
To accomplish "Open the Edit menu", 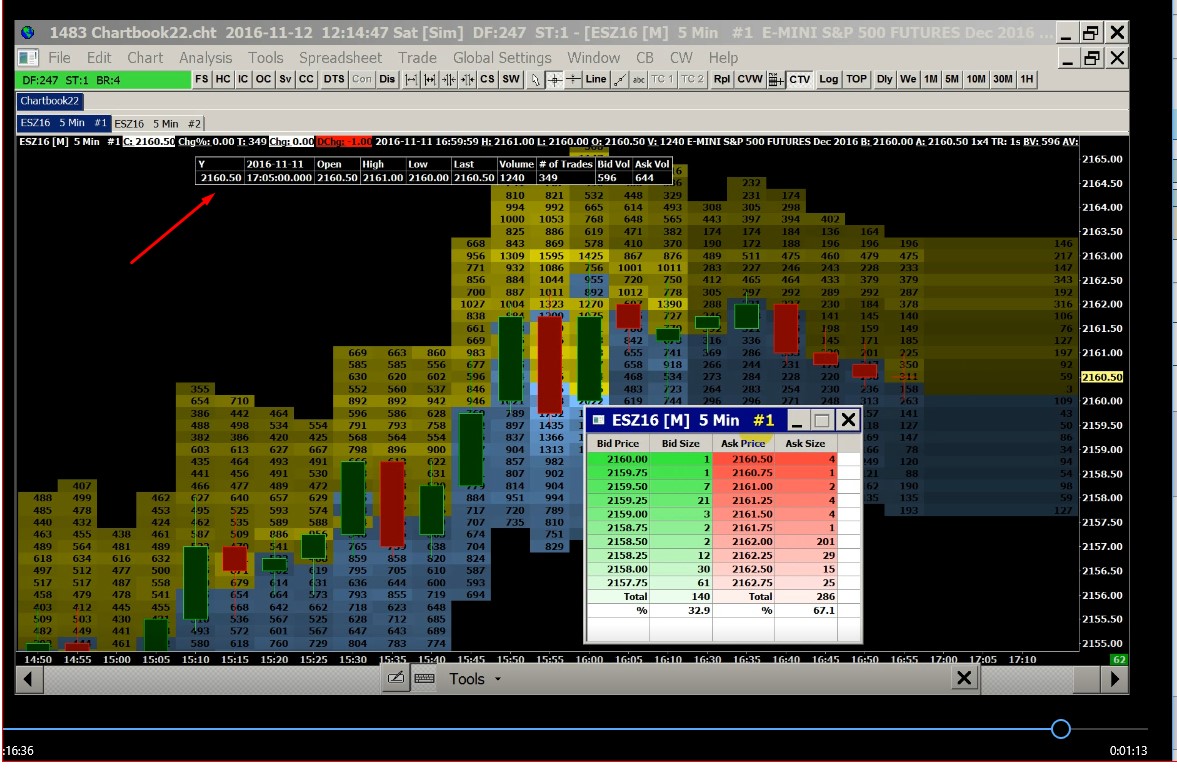I will 98,58.
